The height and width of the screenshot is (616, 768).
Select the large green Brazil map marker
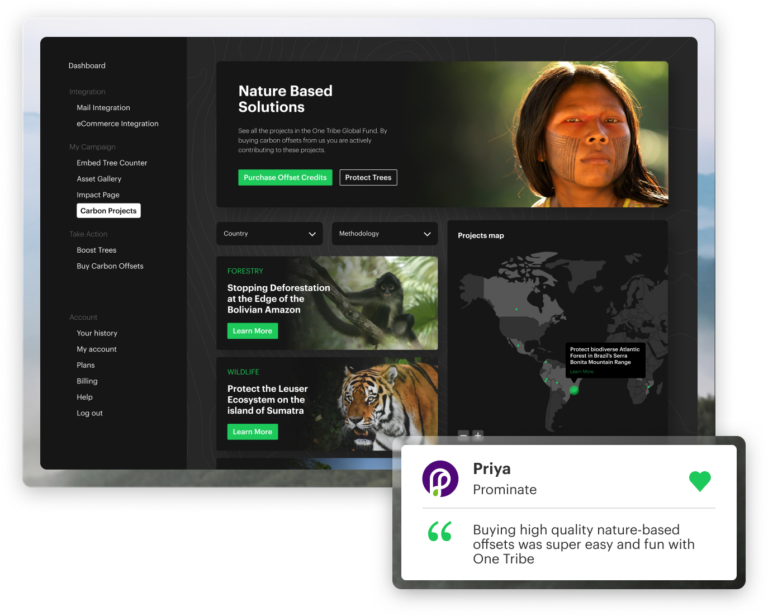coord(574,389)
